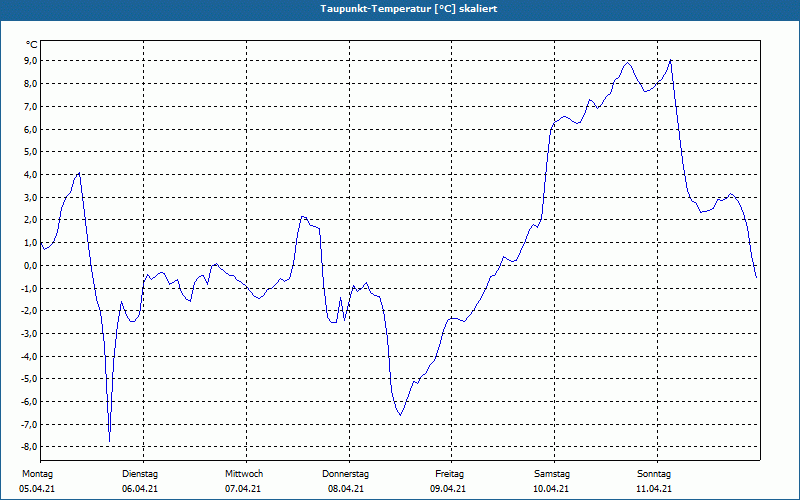
Task: Select the 5,0 y-axis value
Action: (31, 152)
